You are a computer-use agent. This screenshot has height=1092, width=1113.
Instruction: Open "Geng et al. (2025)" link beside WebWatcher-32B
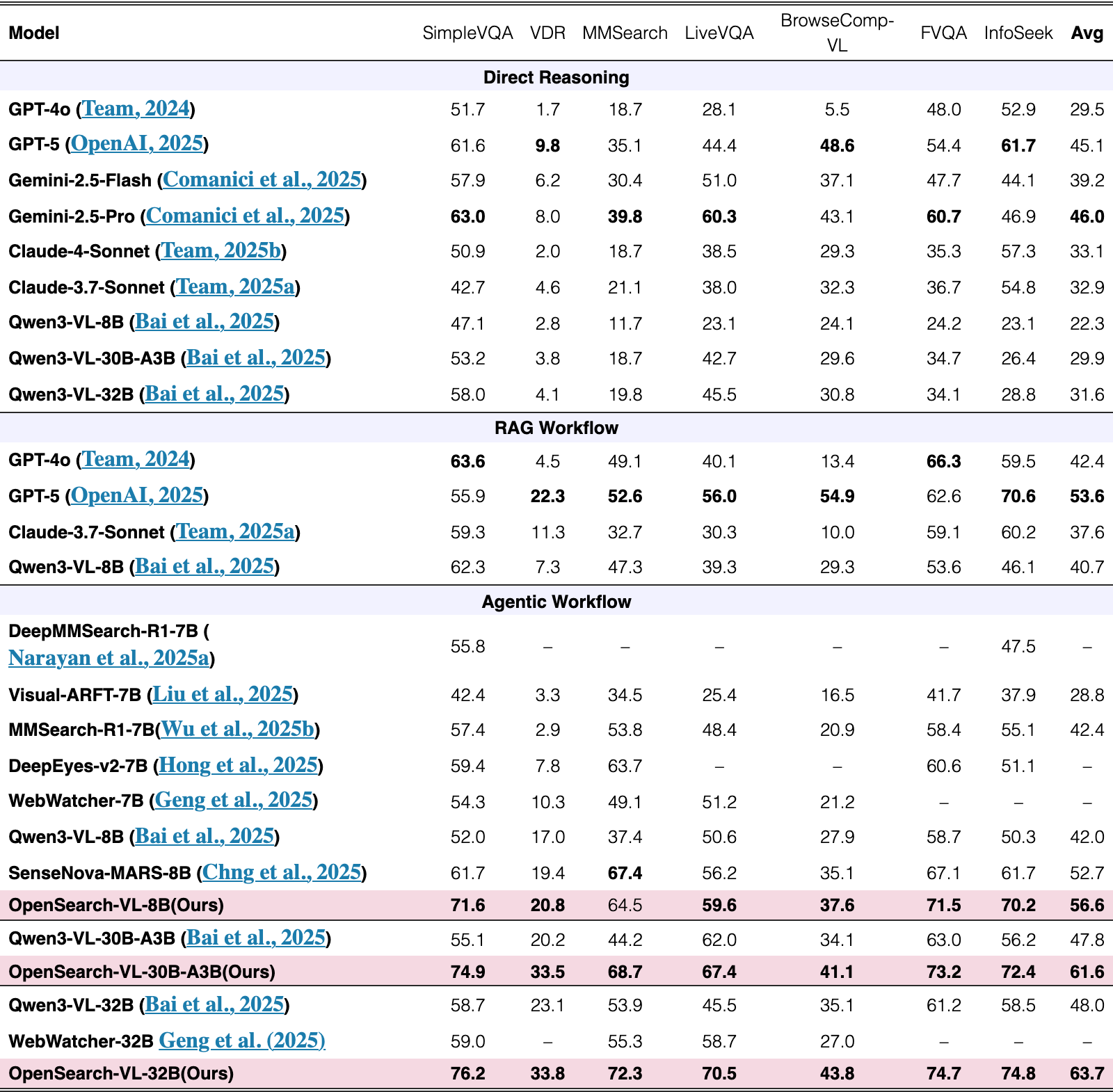pos(242,1041)
